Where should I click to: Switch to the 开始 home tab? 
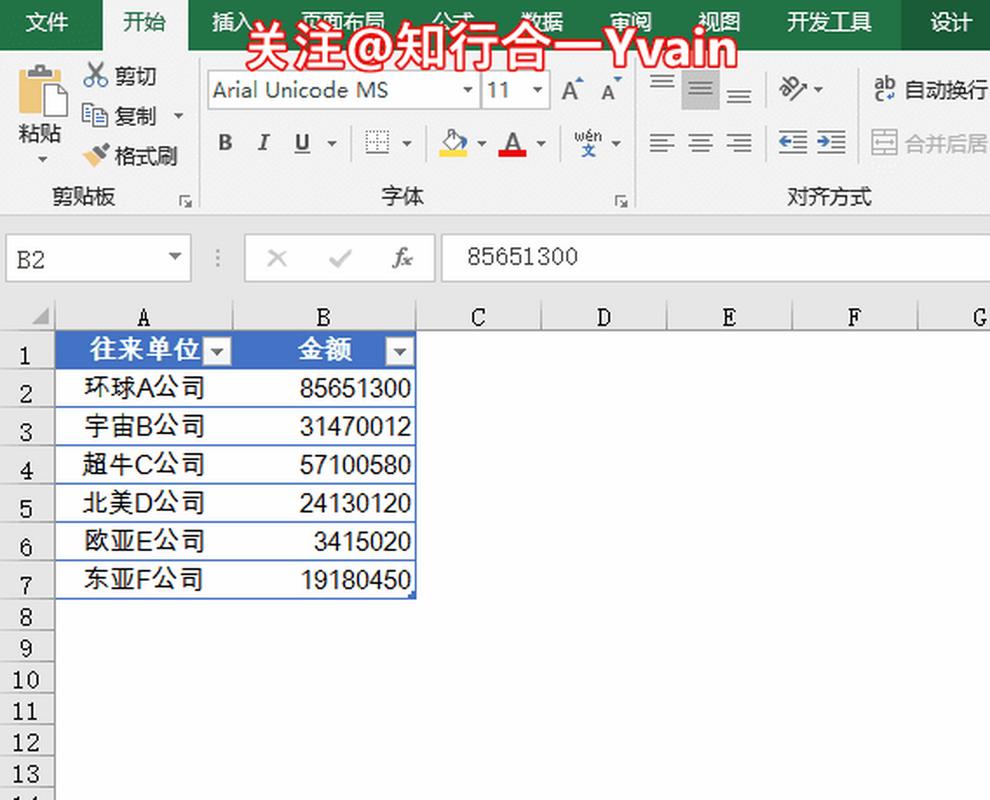pyautogui.click(x=145, y=22)
